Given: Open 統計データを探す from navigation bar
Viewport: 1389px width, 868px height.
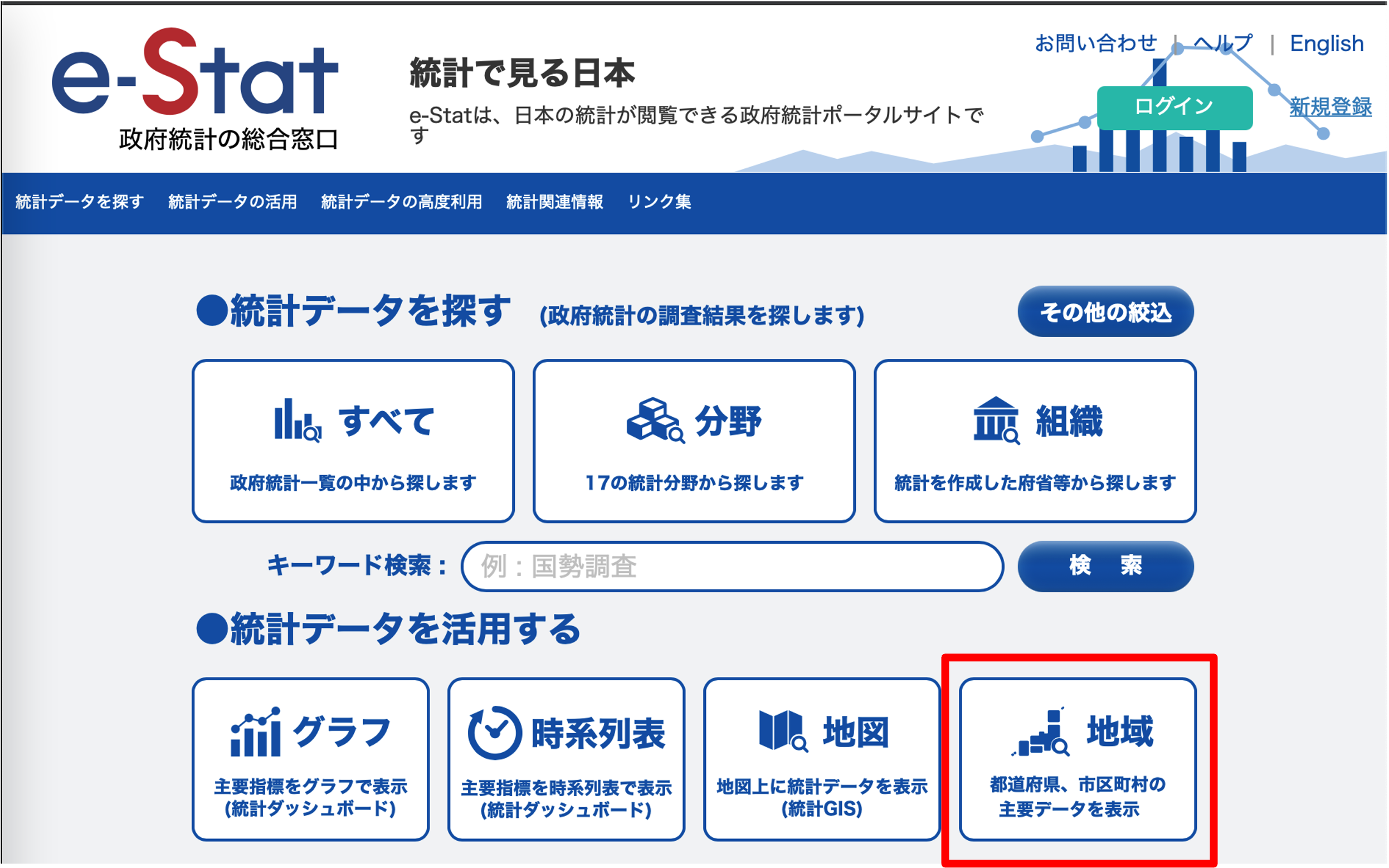Looking at the screenshot, I should (77, 202).
